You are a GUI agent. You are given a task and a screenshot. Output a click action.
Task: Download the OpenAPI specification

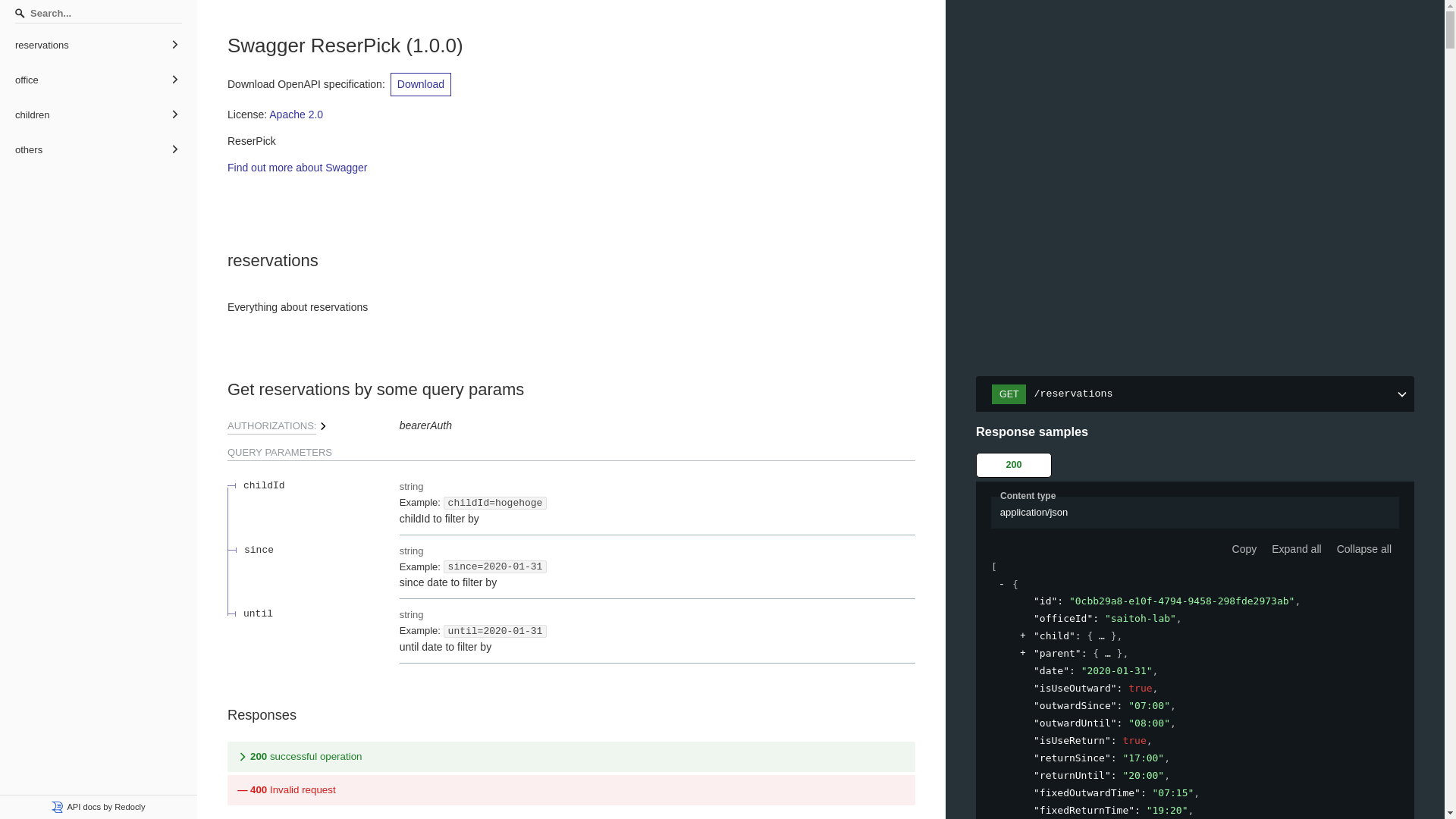click(421, 85)
